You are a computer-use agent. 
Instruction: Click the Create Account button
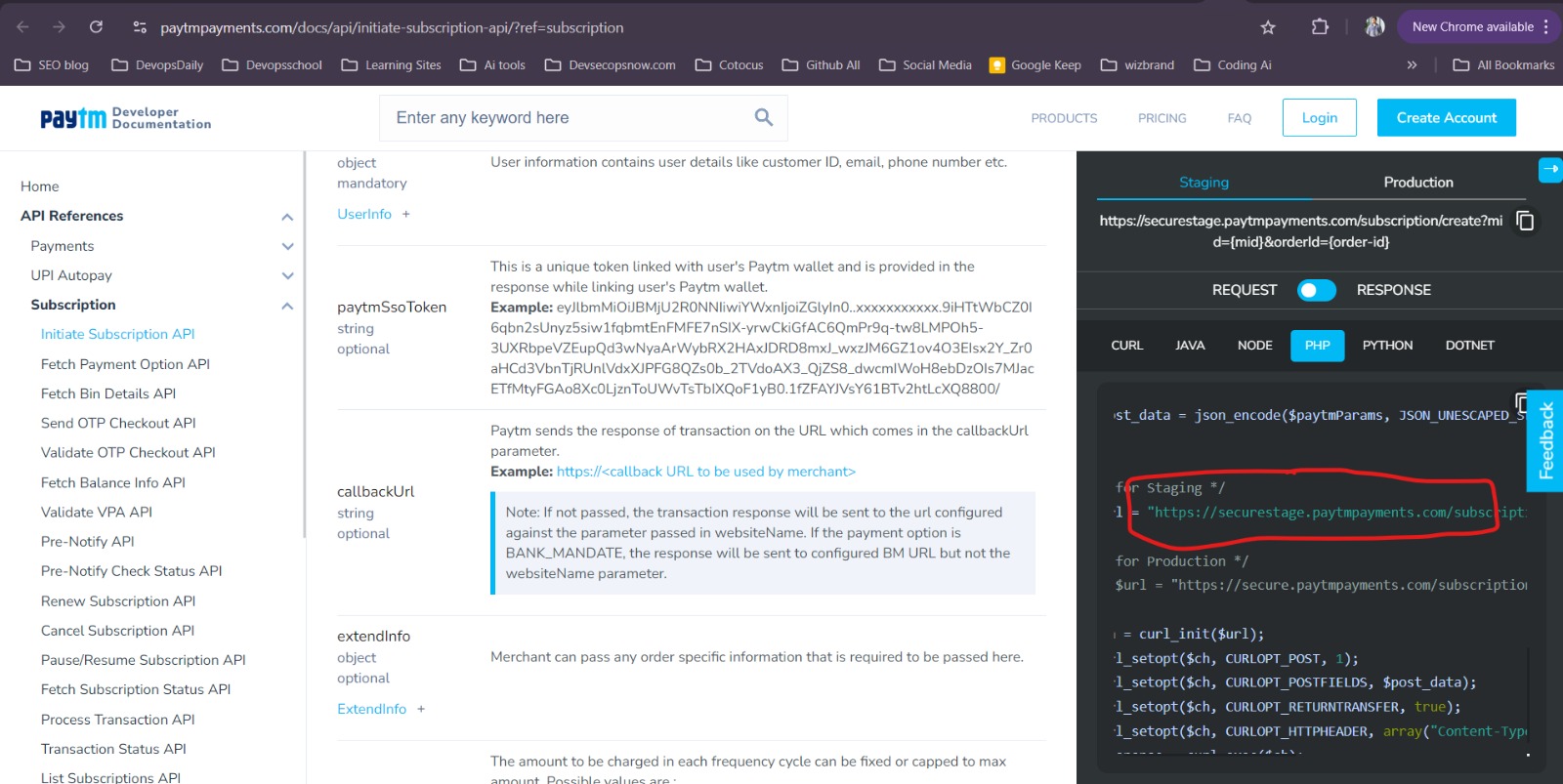(x=1447, y=117)
